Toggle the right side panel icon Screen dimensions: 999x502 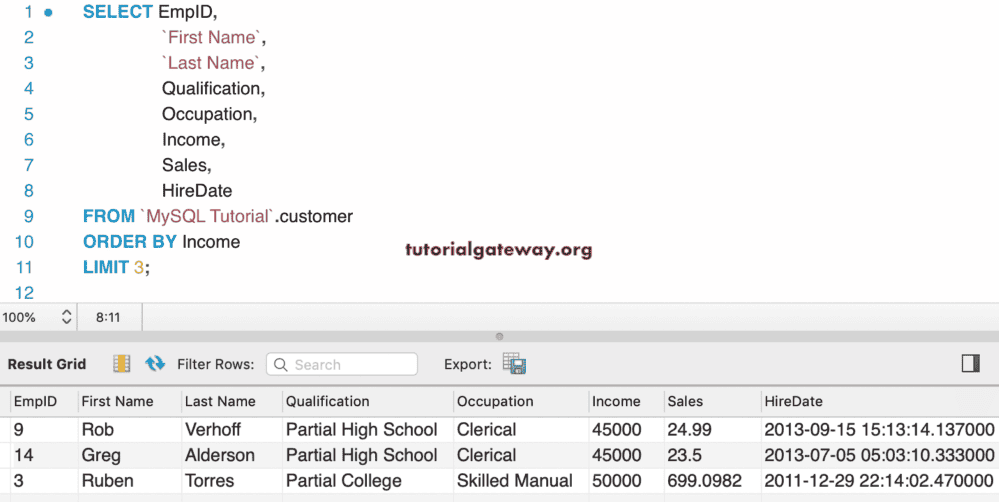tap(970, 364)
